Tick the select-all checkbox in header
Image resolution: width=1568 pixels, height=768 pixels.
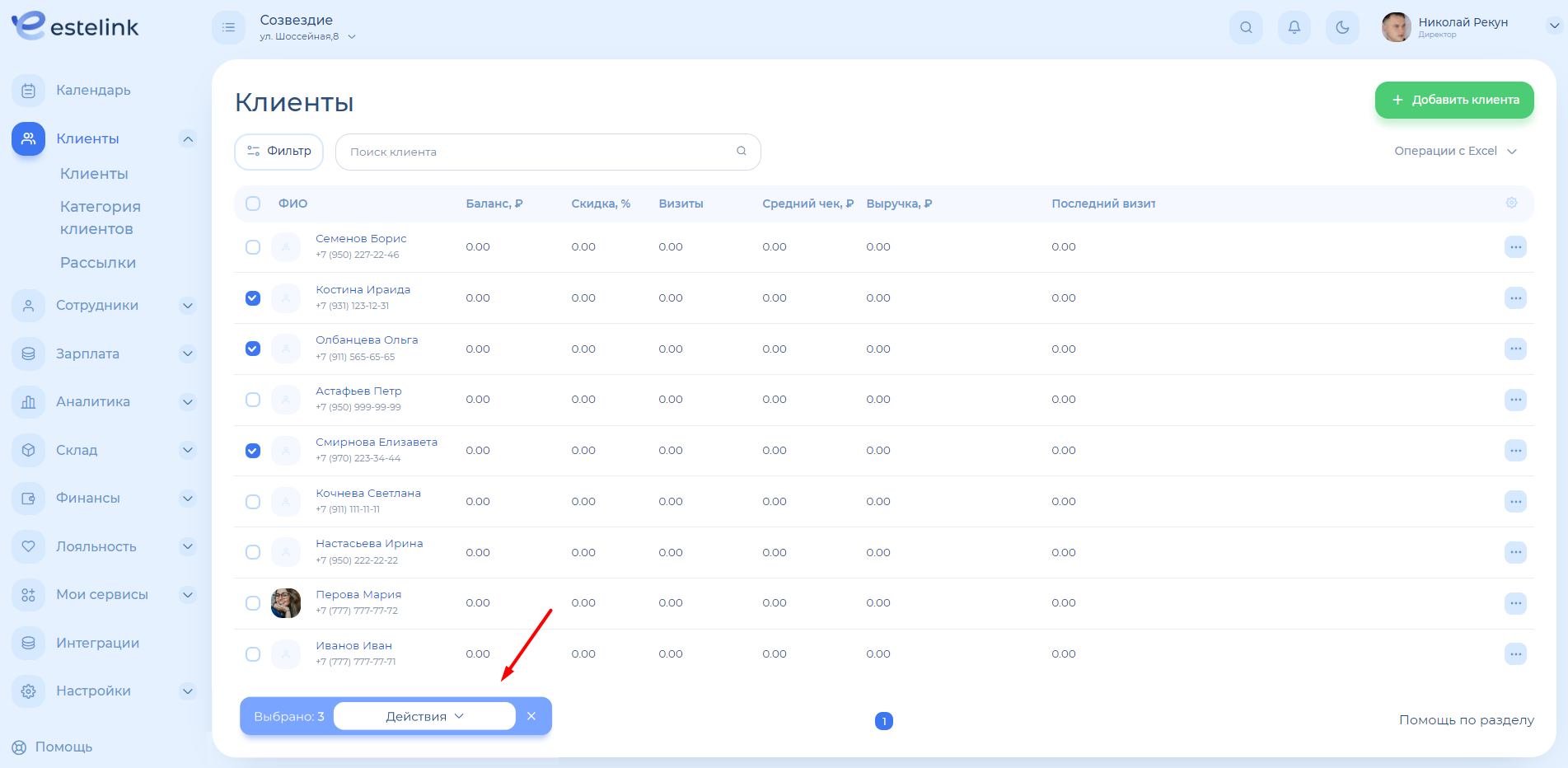[x=253, y=204]
